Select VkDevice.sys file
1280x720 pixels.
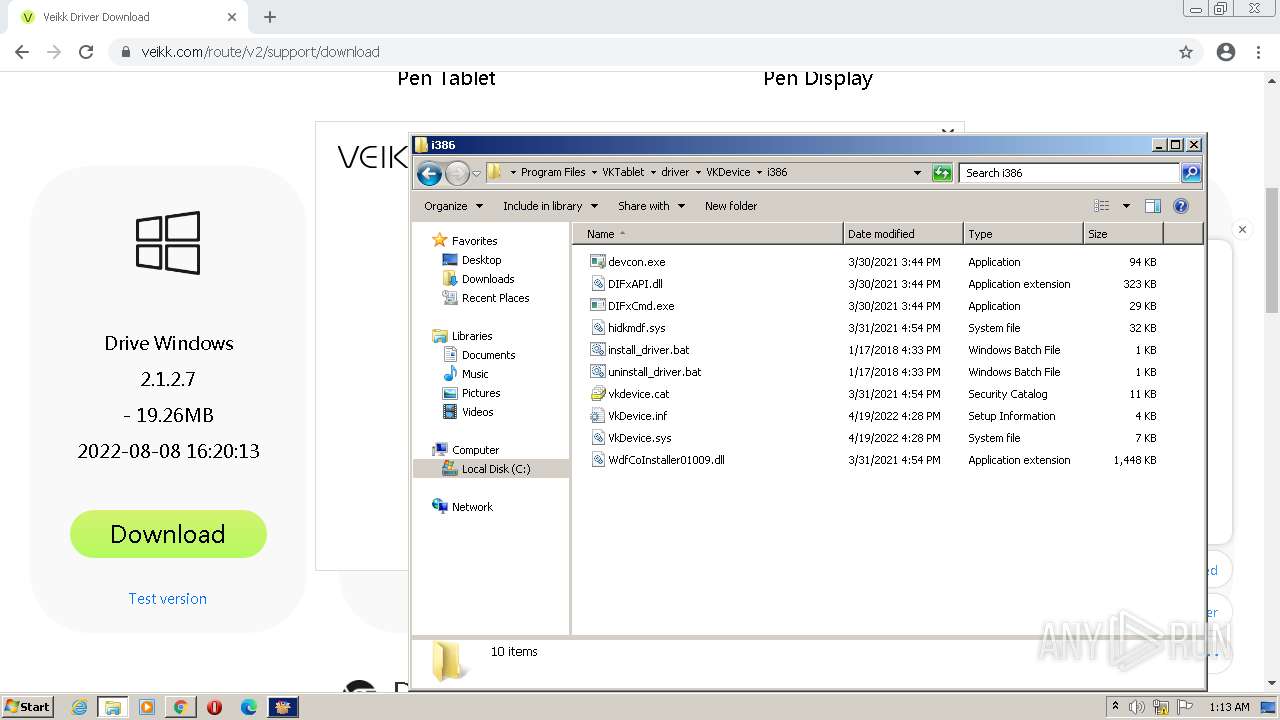pos(639,438)
